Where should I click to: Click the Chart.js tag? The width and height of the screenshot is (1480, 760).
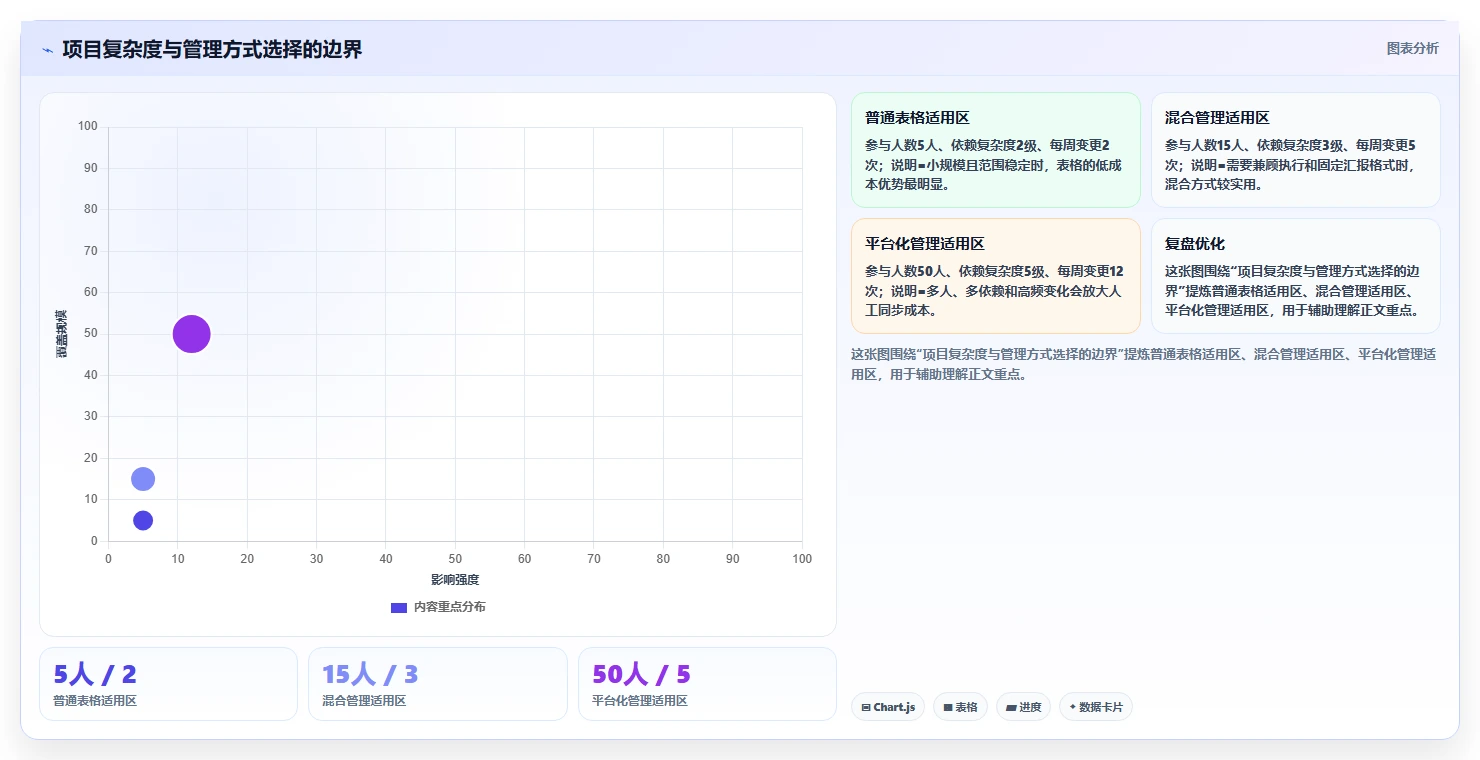[x=888, y=707]
